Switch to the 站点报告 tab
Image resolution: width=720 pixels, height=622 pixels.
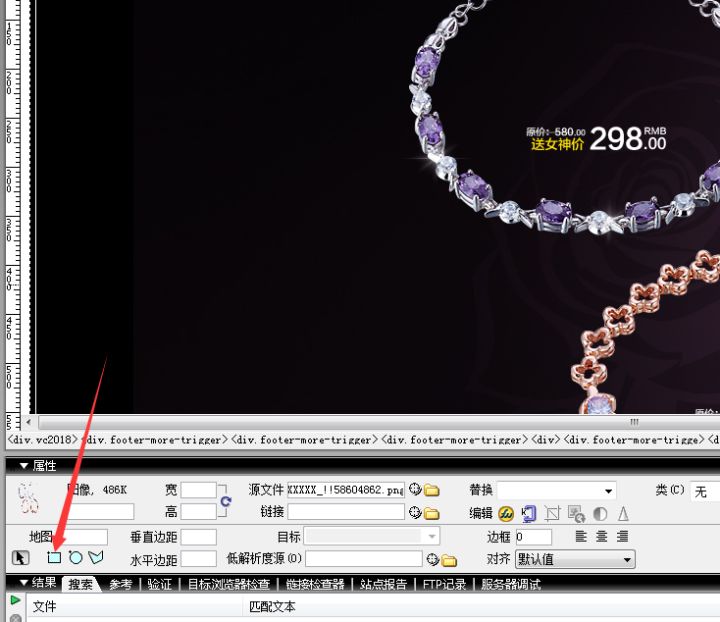pos(383,584)
